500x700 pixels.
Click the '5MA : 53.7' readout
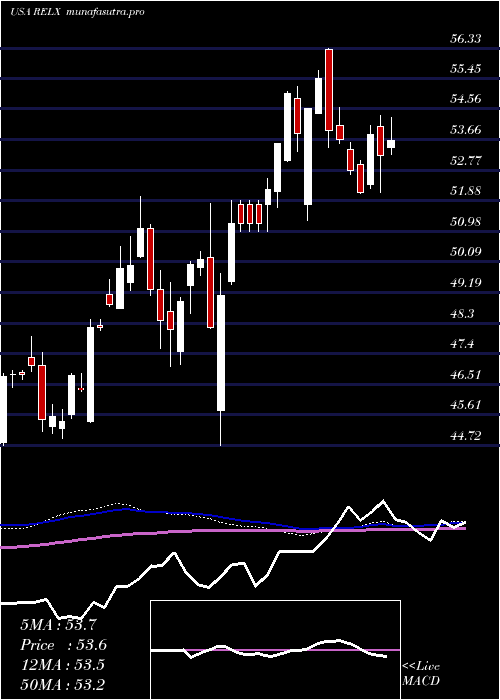point(58,625)
